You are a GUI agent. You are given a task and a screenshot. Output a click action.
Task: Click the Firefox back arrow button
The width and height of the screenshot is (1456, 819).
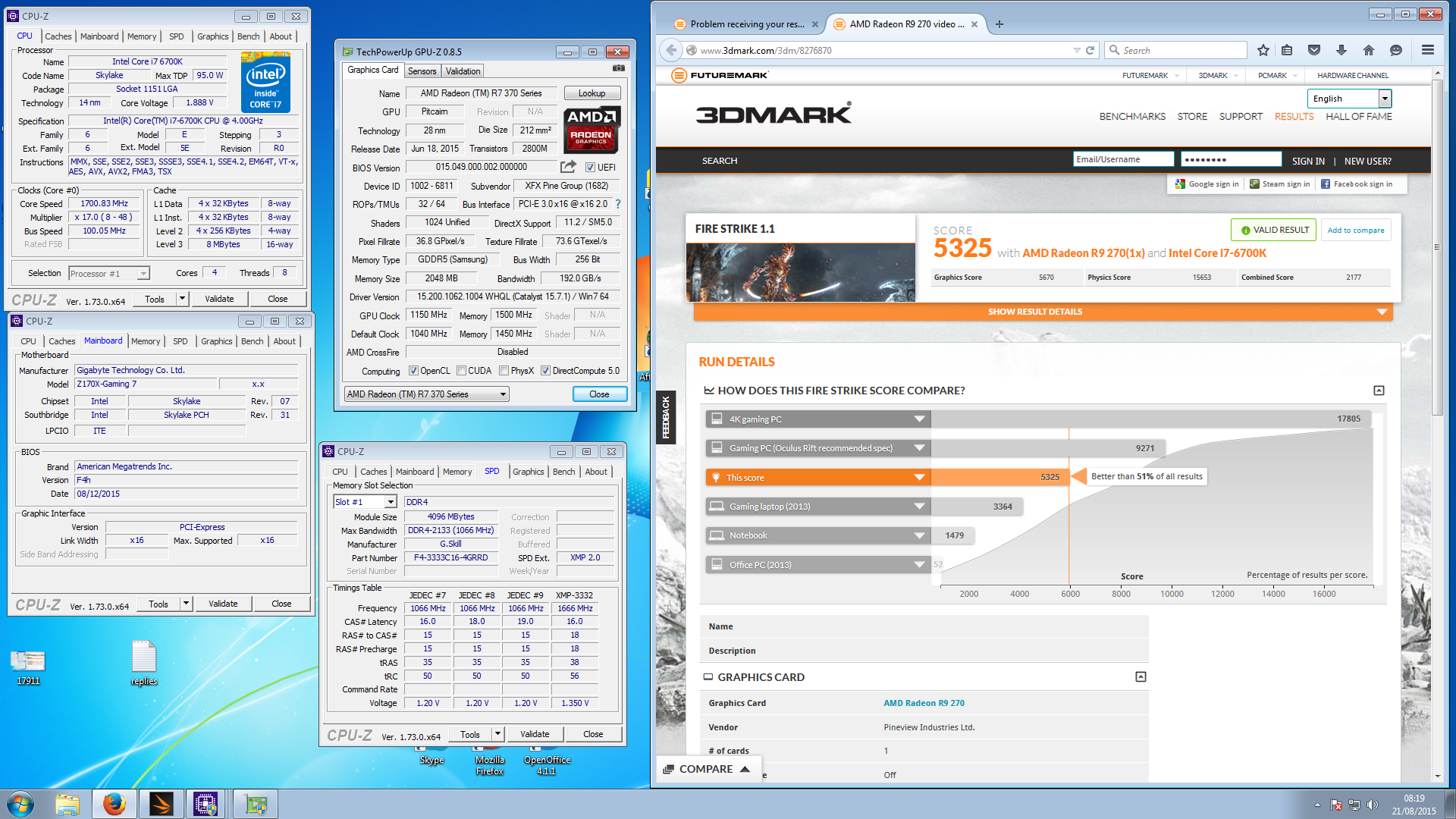point(671,50)
